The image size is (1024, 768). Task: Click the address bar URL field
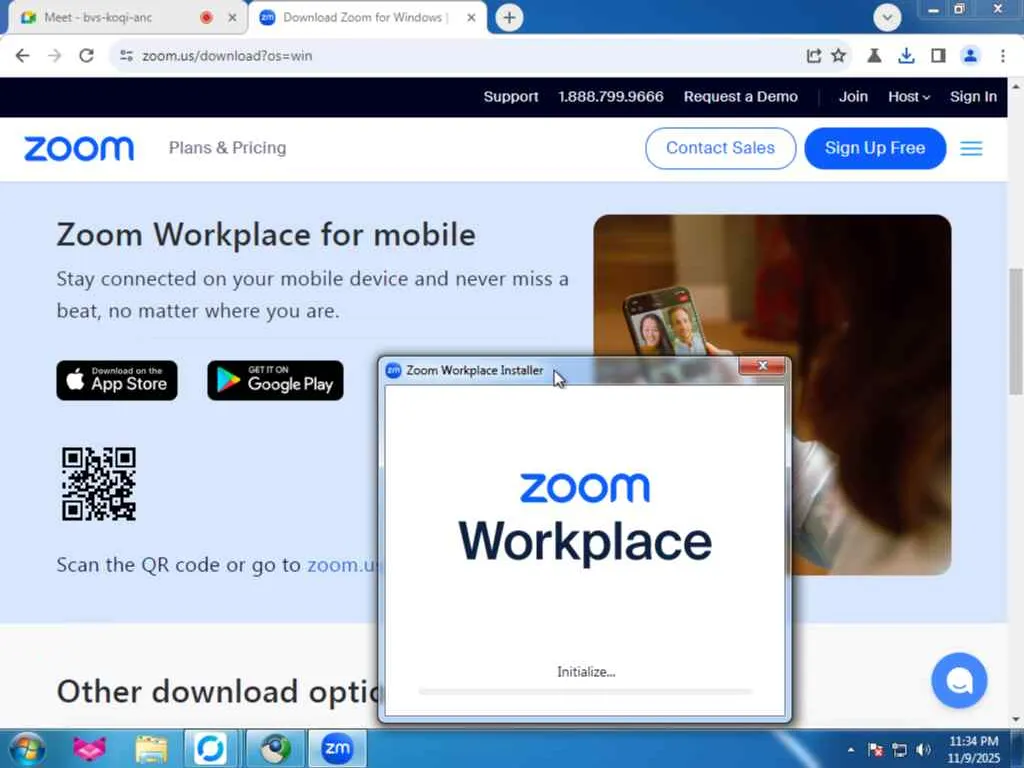(x=457, y=56)
